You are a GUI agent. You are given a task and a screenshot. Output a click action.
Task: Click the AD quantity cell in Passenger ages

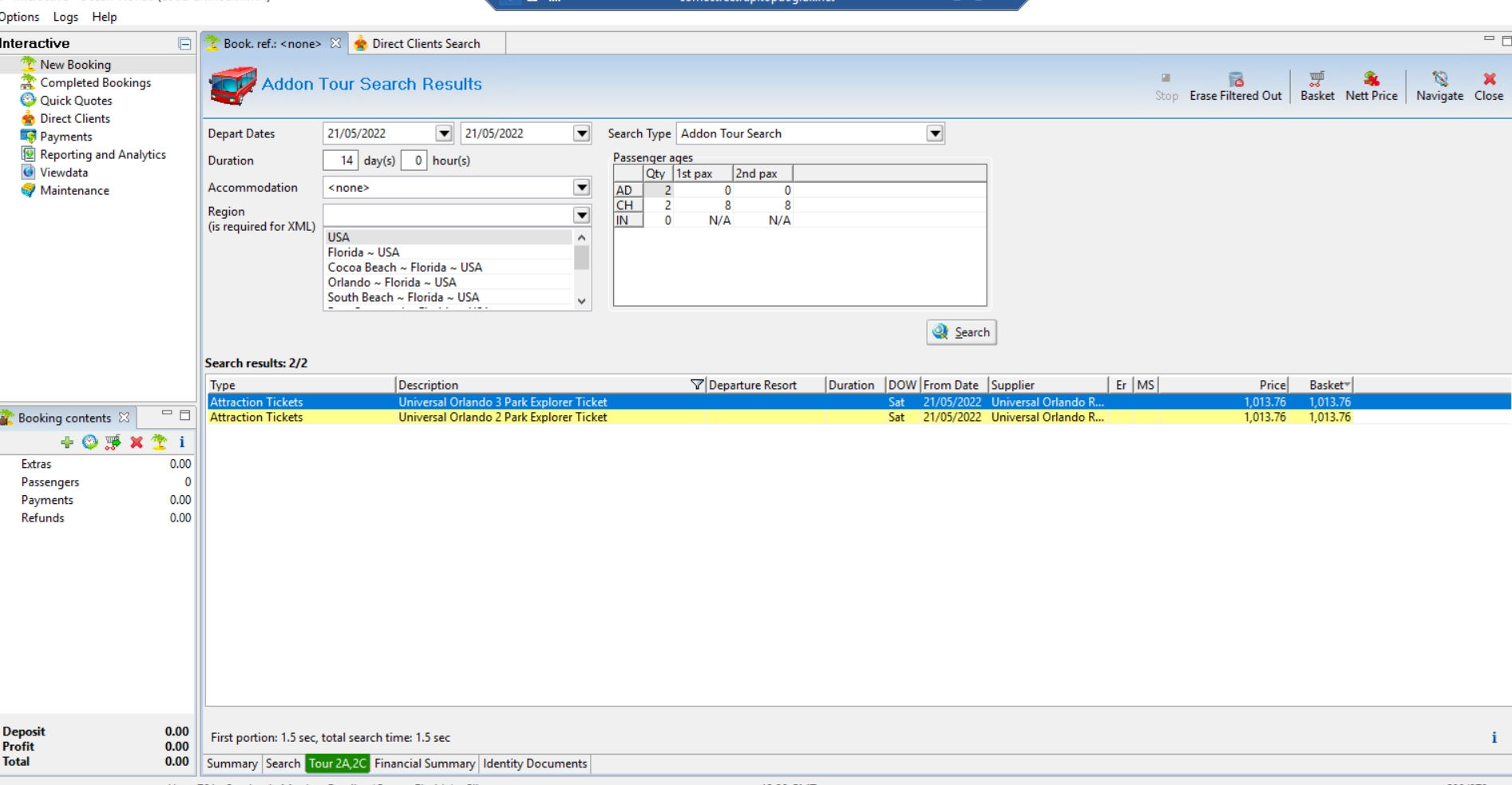click(x=659, y=190)
